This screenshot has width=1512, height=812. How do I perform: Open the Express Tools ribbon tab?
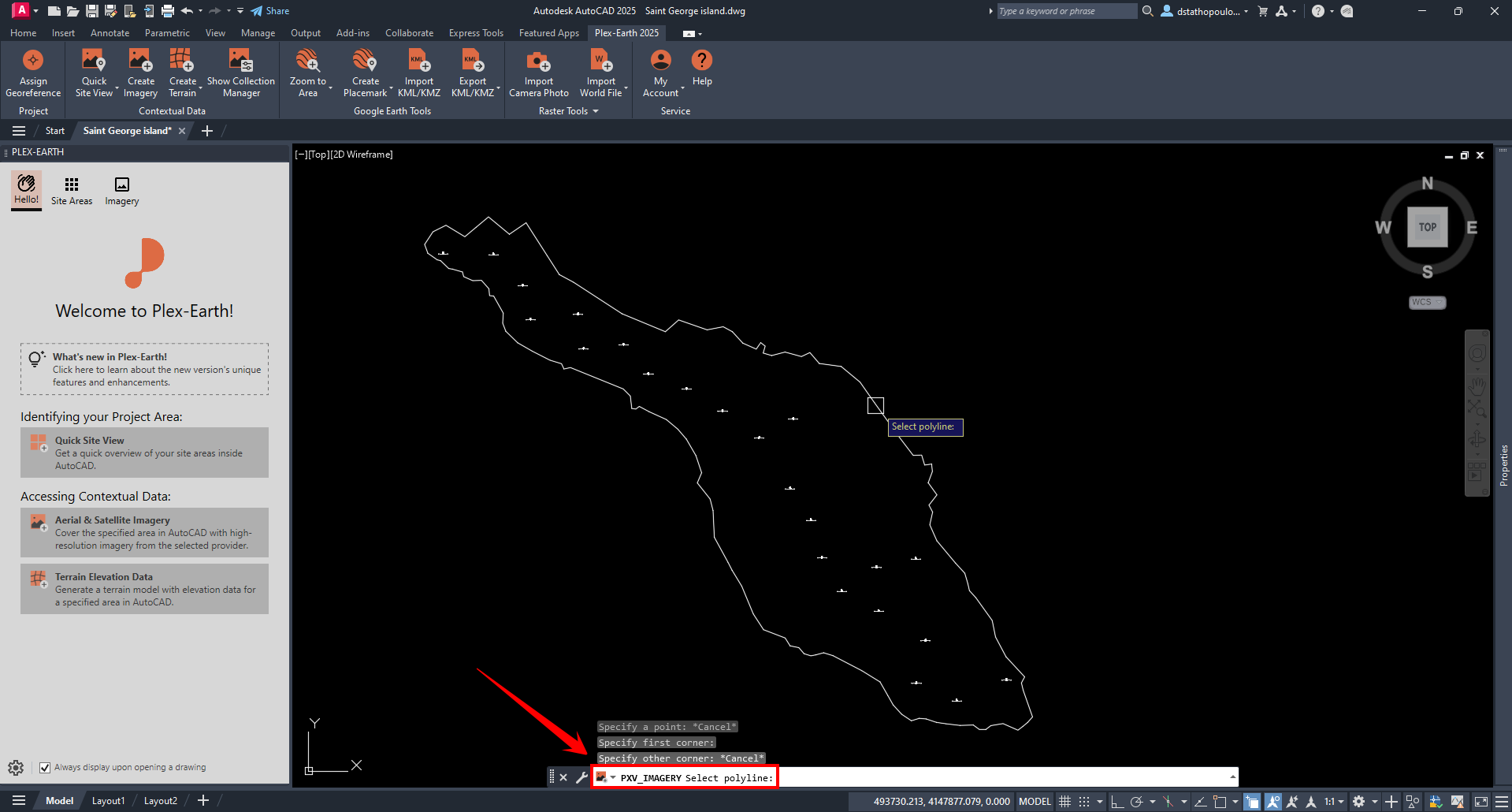point(476,33)
